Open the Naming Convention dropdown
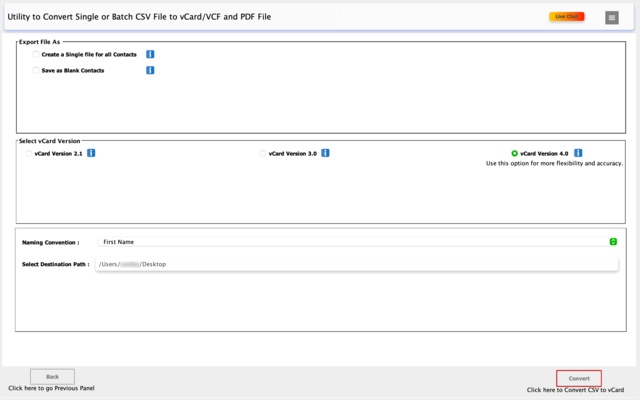The height and width of the screenshot is (400, 640). pyautogui.click(x=358, y=242)
